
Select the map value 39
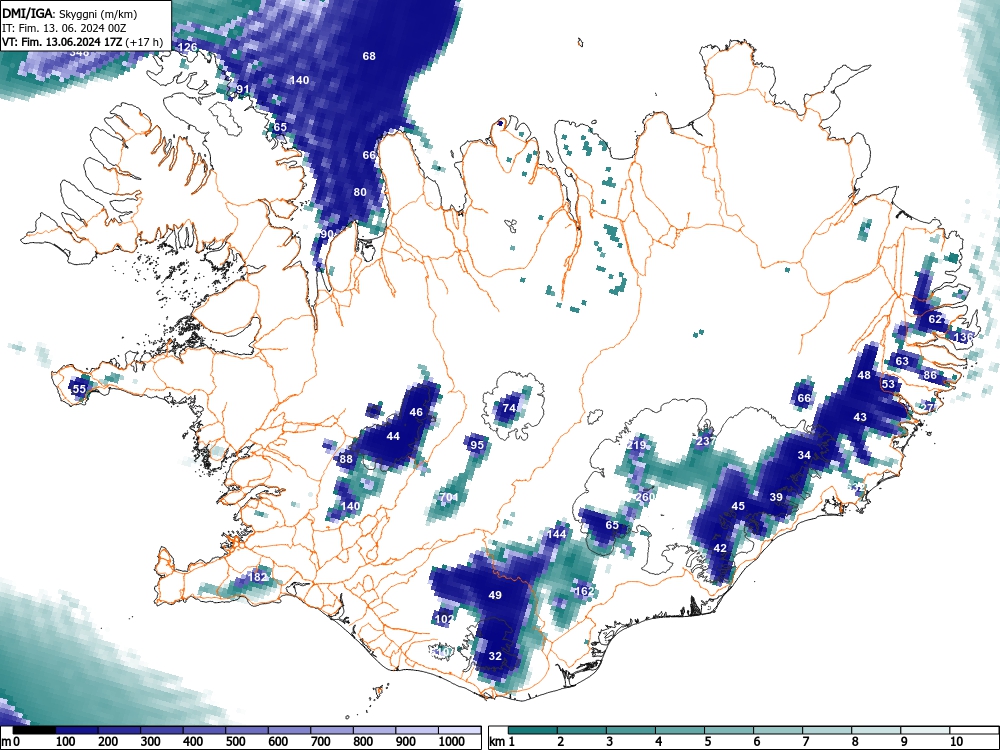tap(776, 497)
